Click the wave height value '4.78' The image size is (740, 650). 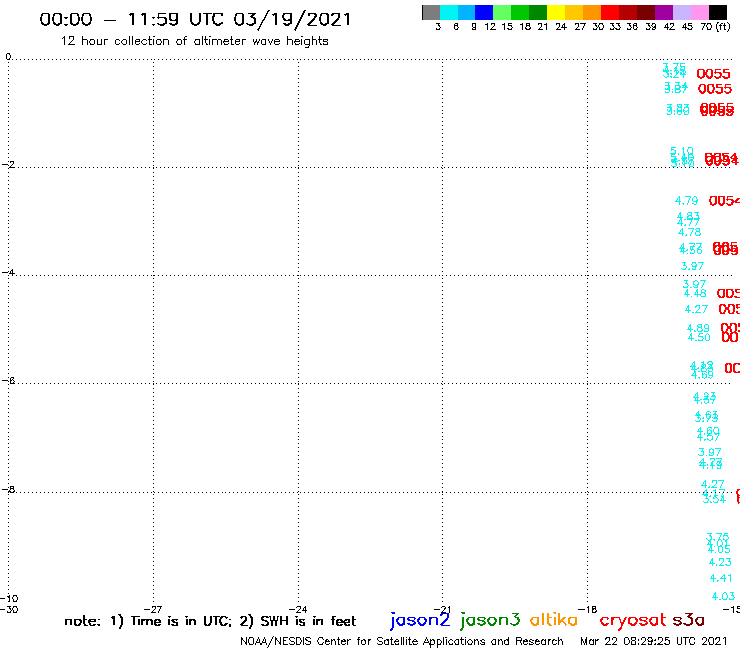point(690,232)
